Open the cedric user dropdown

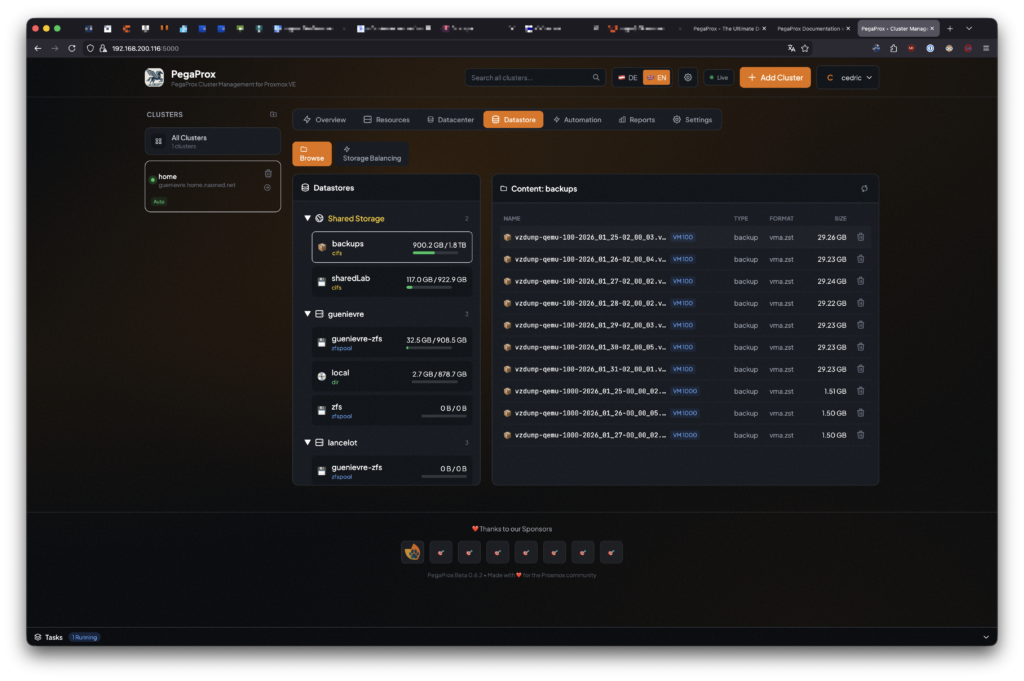coord(847,77)
